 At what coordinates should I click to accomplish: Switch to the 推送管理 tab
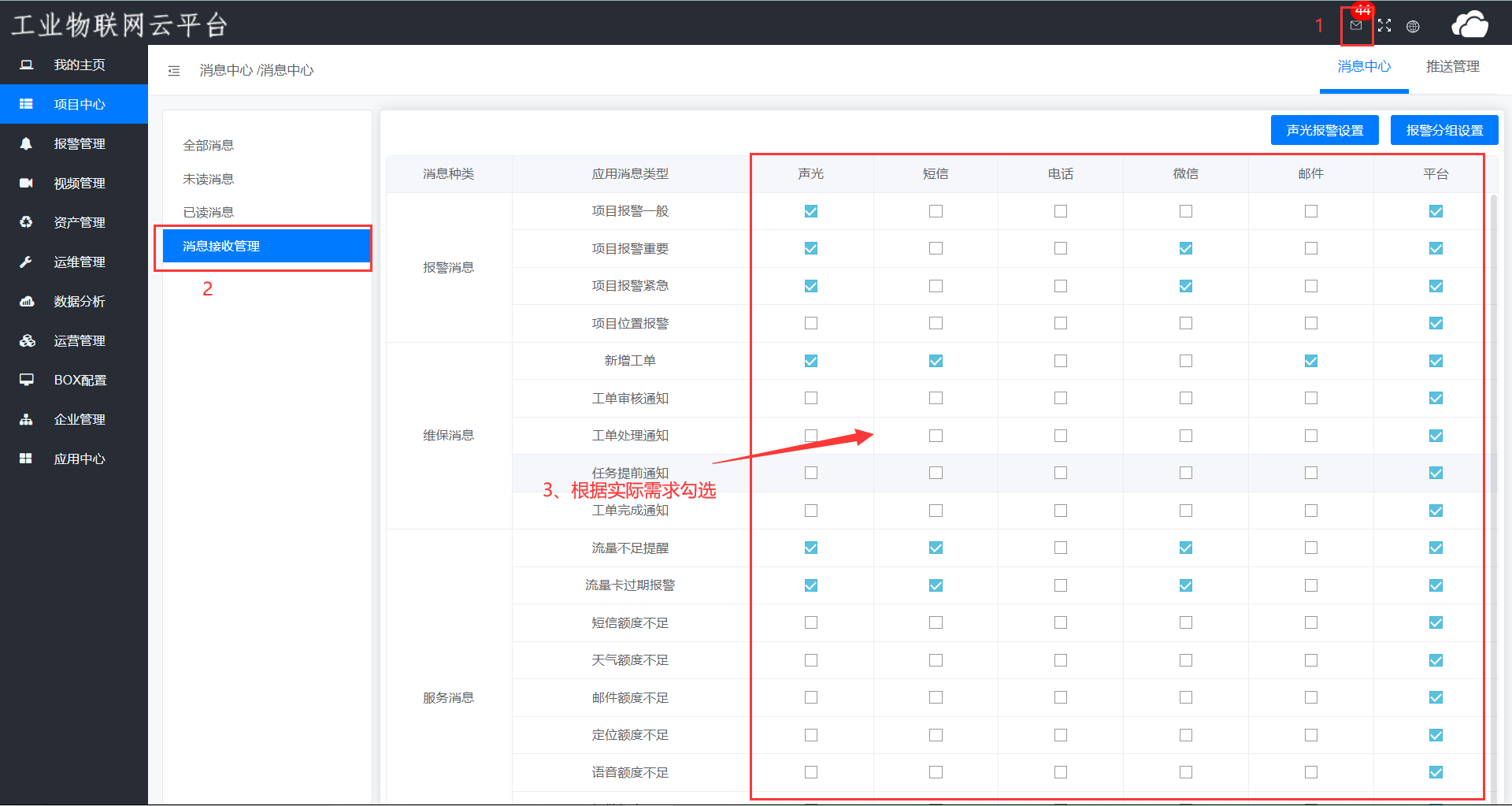click(x=1452, y=67)
